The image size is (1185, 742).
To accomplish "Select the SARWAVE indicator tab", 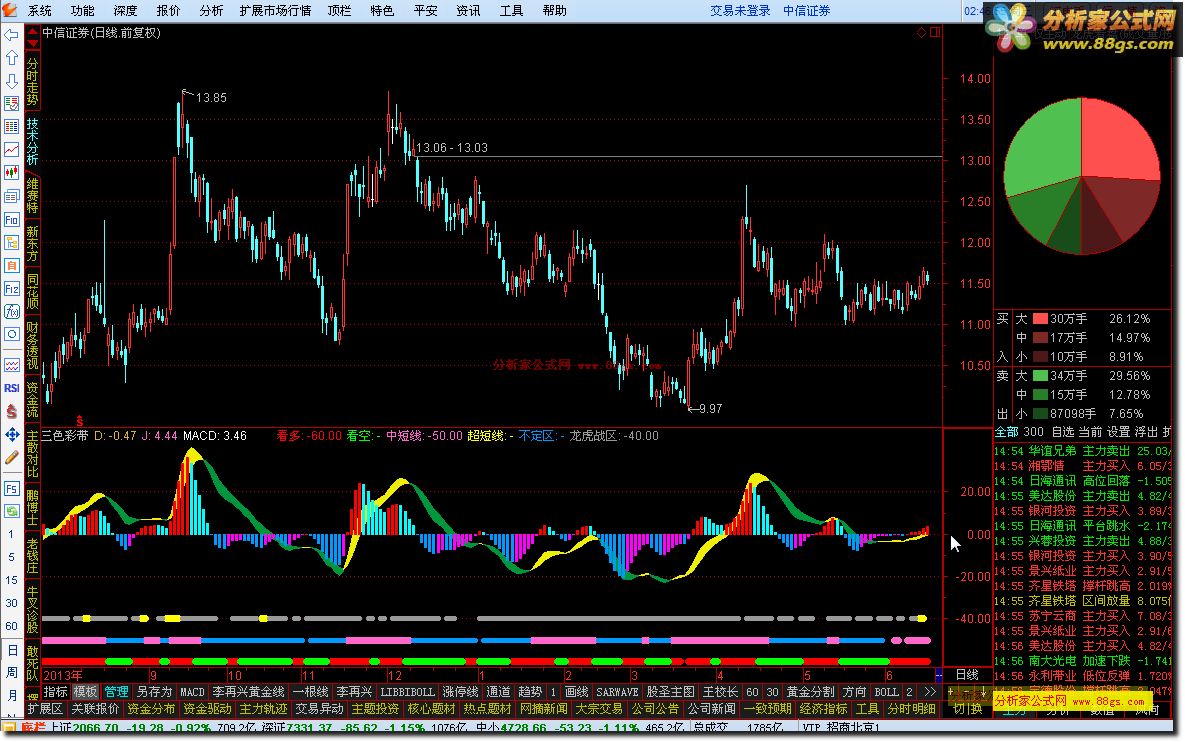I will 617,691.
